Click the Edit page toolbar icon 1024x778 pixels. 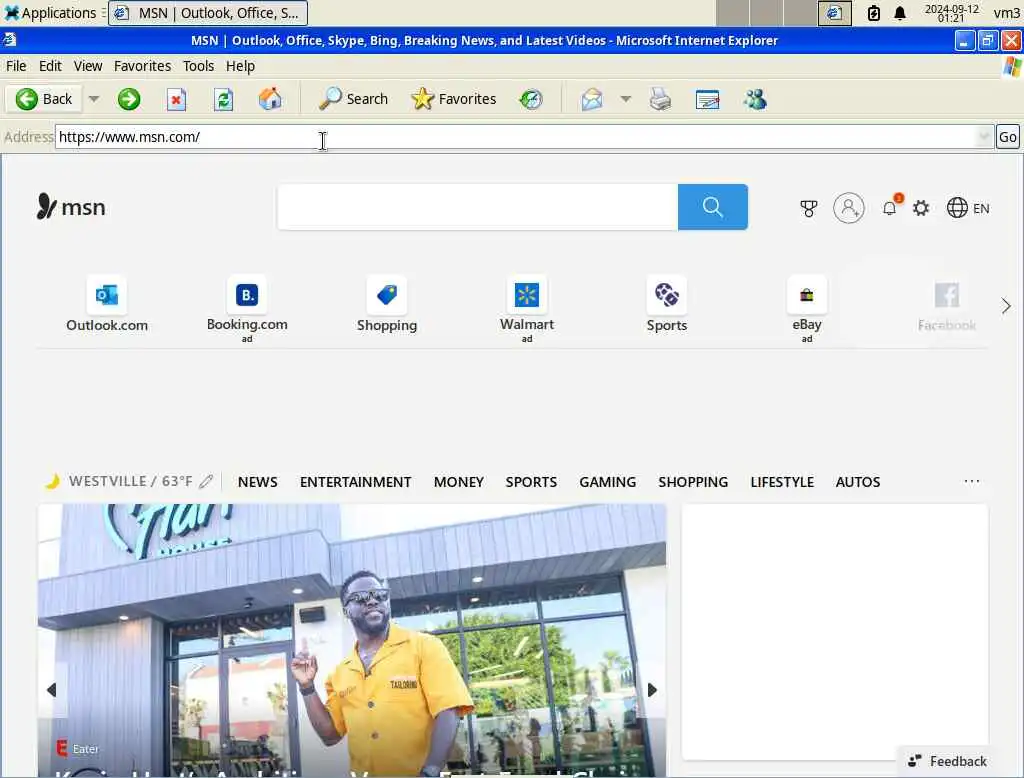[x=707, y=99]
